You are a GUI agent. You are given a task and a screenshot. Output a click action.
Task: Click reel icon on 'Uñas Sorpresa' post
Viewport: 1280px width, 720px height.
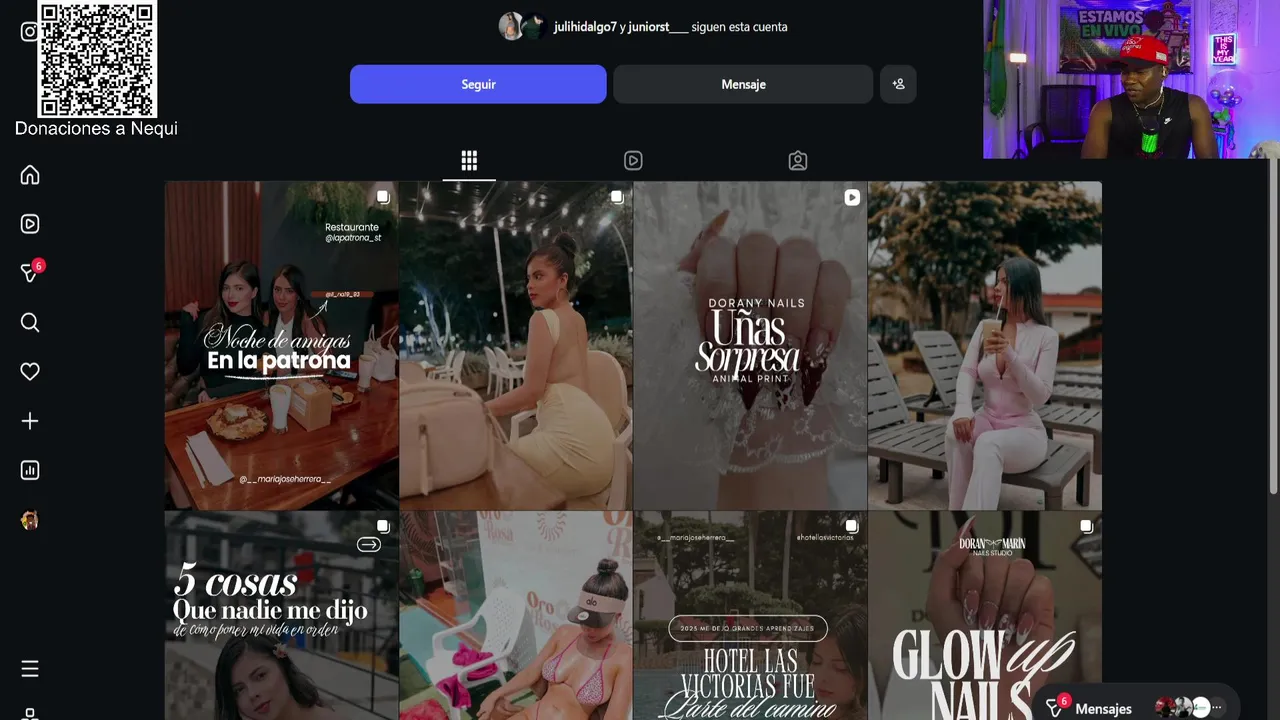[852, 198]
